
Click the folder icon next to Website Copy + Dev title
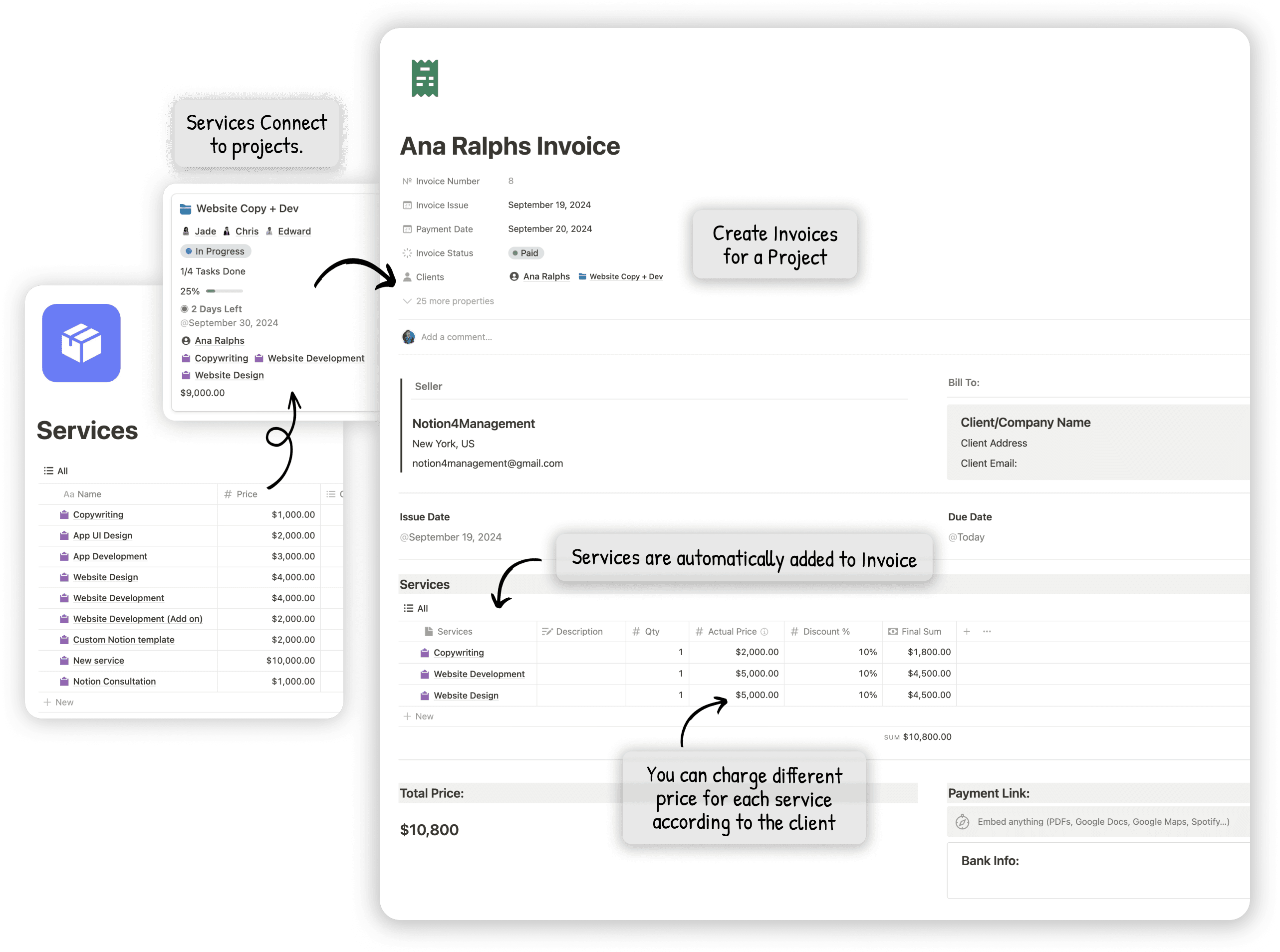tap(186, 209)
